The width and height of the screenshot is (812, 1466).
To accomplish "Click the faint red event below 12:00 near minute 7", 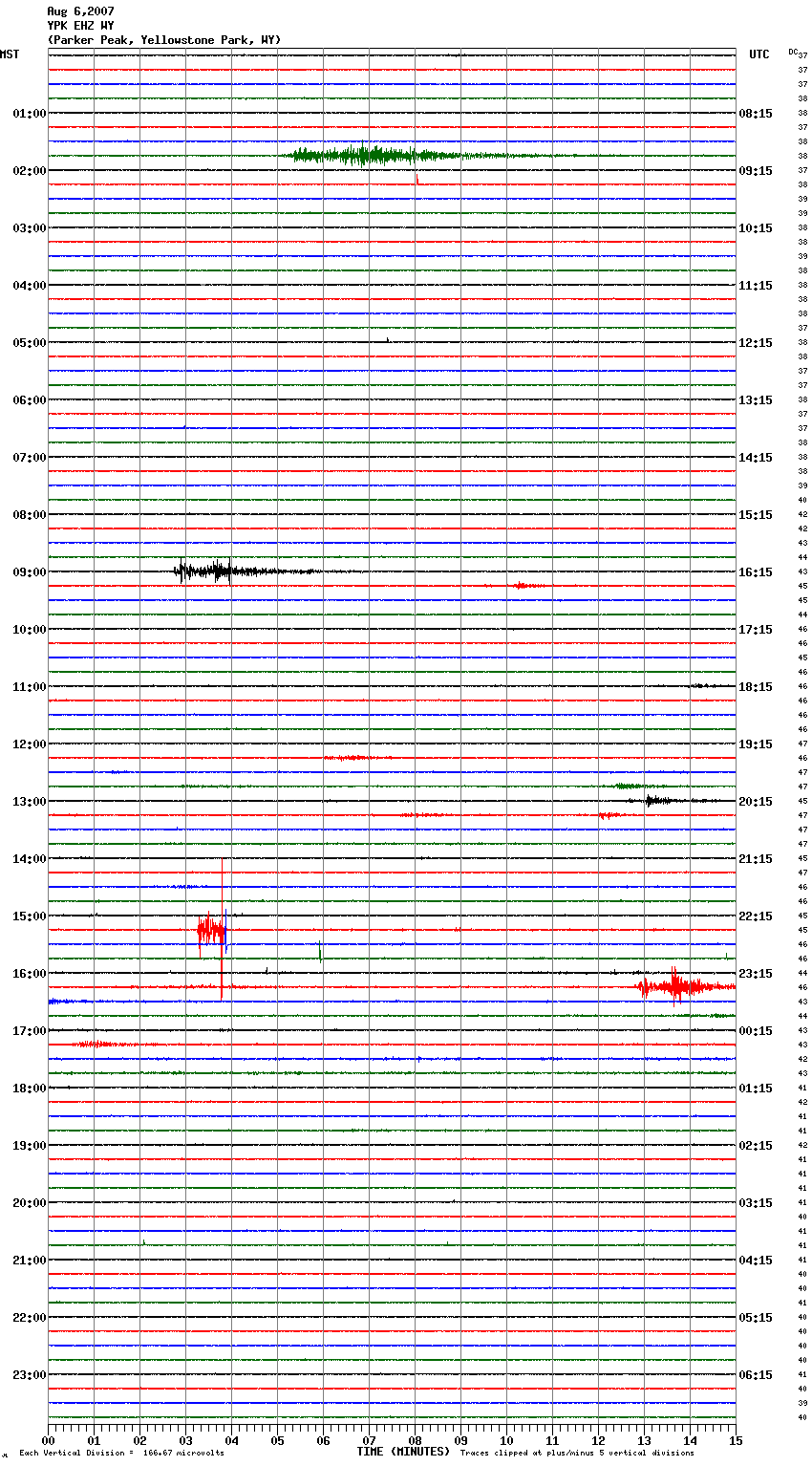I will pyautogui.click(x=357, y=758).
